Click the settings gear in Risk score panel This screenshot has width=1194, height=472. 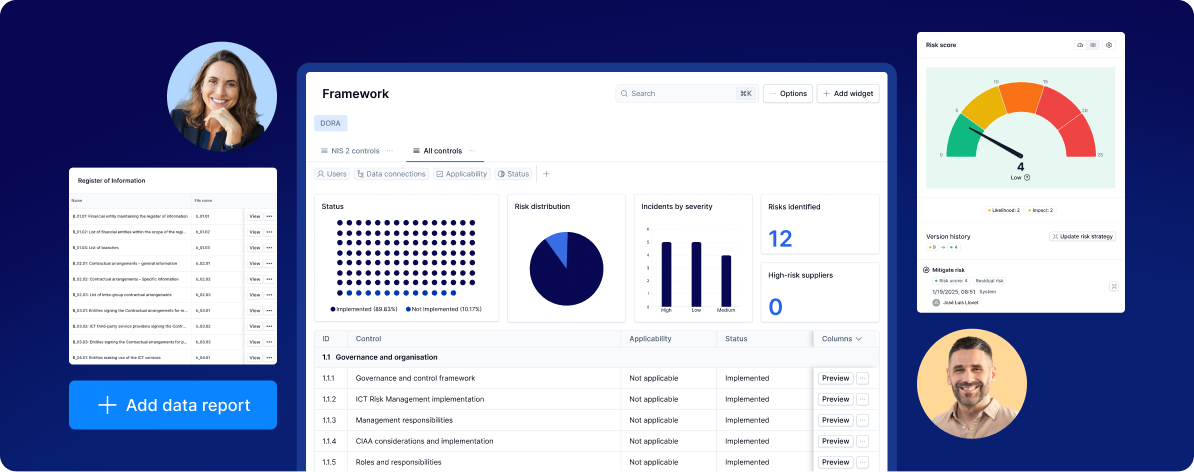1108,45
